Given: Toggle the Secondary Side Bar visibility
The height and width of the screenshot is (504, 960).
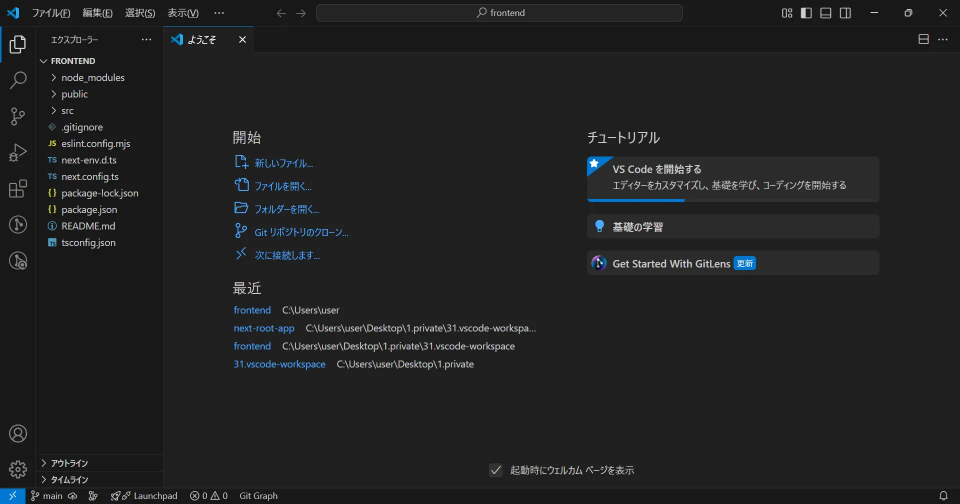Looking at the screenshot, I should click(846, 13).
